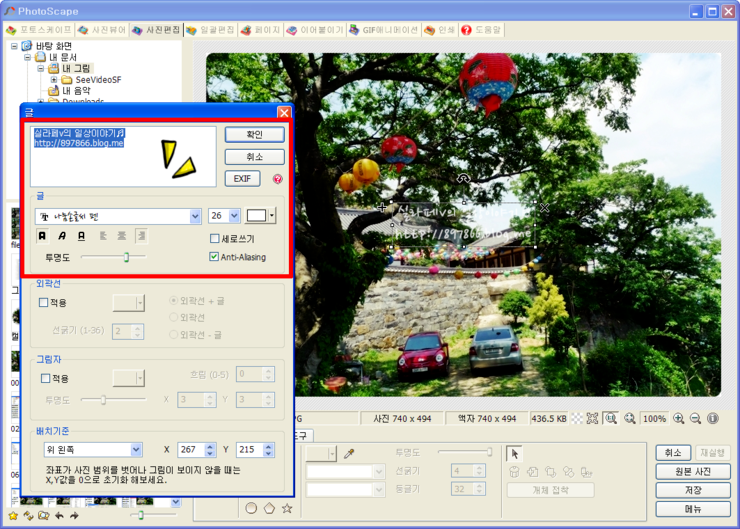Switch to the 일괄편집 batch editor tab
Image resolution: width=740 pixels, height=529 pixels.
[x=210, y=30]
